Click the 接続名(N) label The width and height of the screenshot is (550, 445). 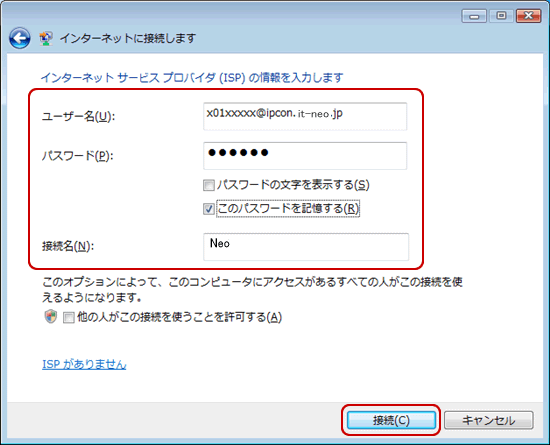point(68,246)
